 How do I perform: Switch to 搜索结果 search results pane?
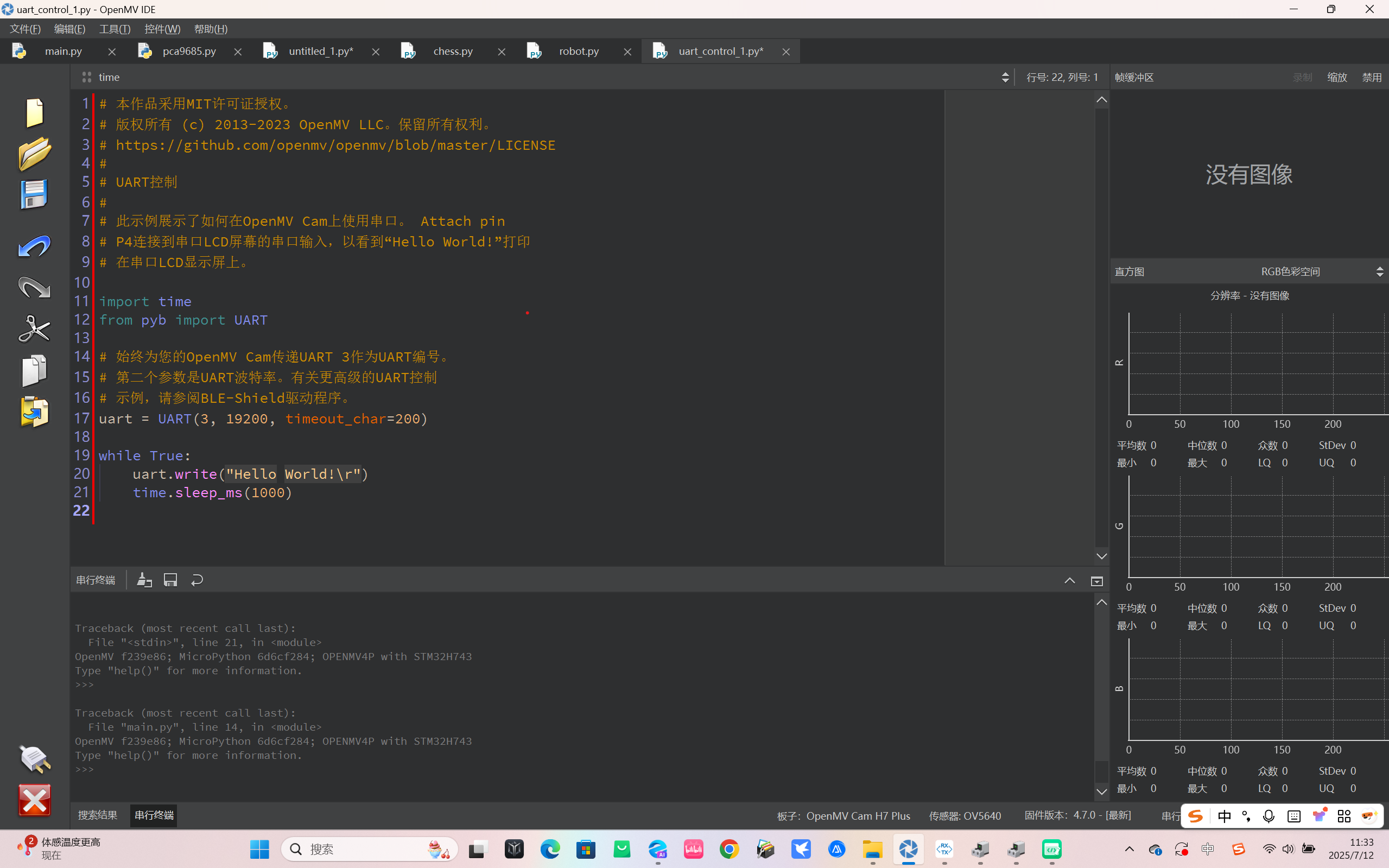coord(98,815)
